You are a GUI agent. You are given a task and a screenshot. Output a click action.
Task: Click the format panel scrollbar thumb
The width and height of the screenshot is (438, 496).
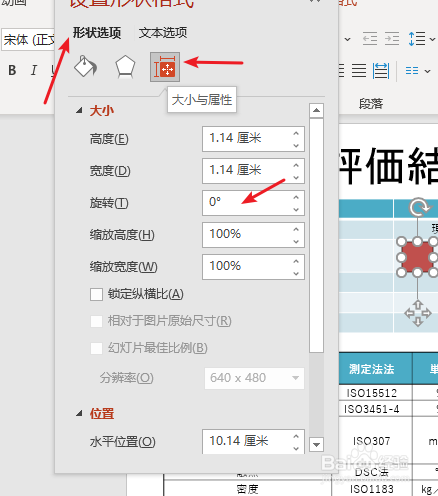(316, 235)
